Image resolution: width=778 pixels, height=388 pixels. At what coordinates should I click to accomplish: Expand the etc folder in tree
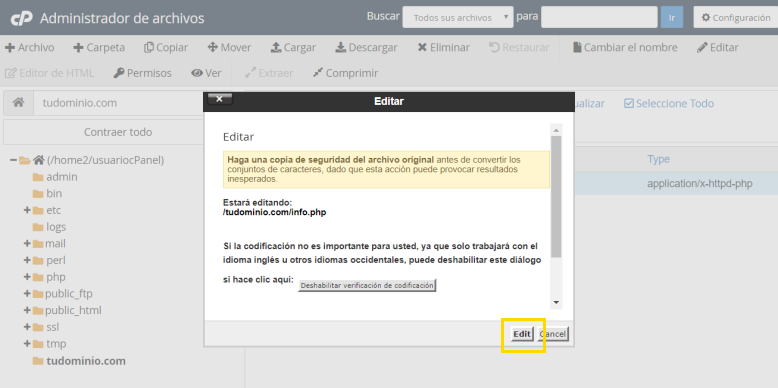[x=27, y=210]
